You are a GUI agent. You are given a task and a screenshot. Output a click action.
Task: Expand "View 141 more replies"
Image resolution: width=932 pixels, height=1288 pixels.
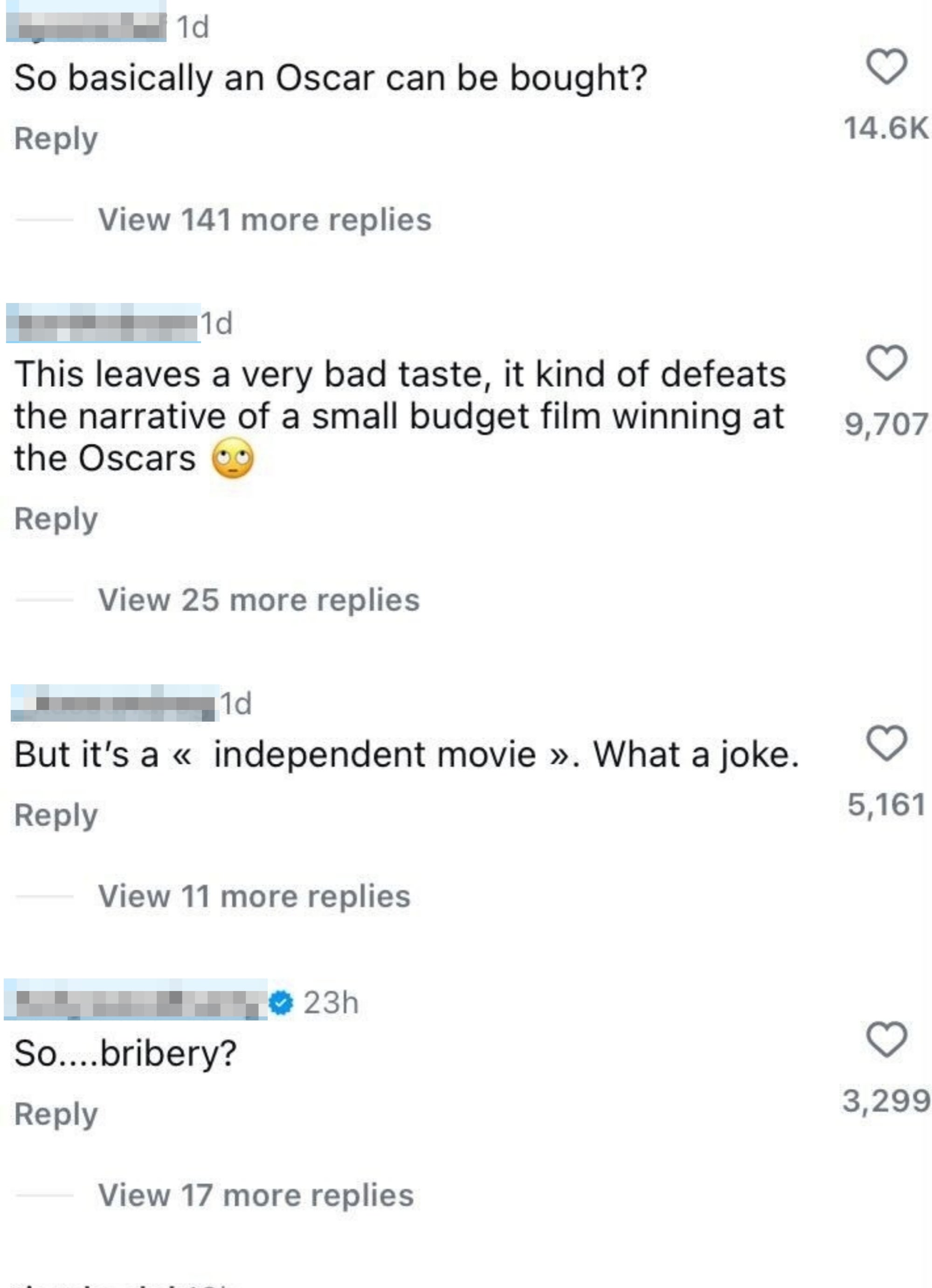(x=265, y=220)
